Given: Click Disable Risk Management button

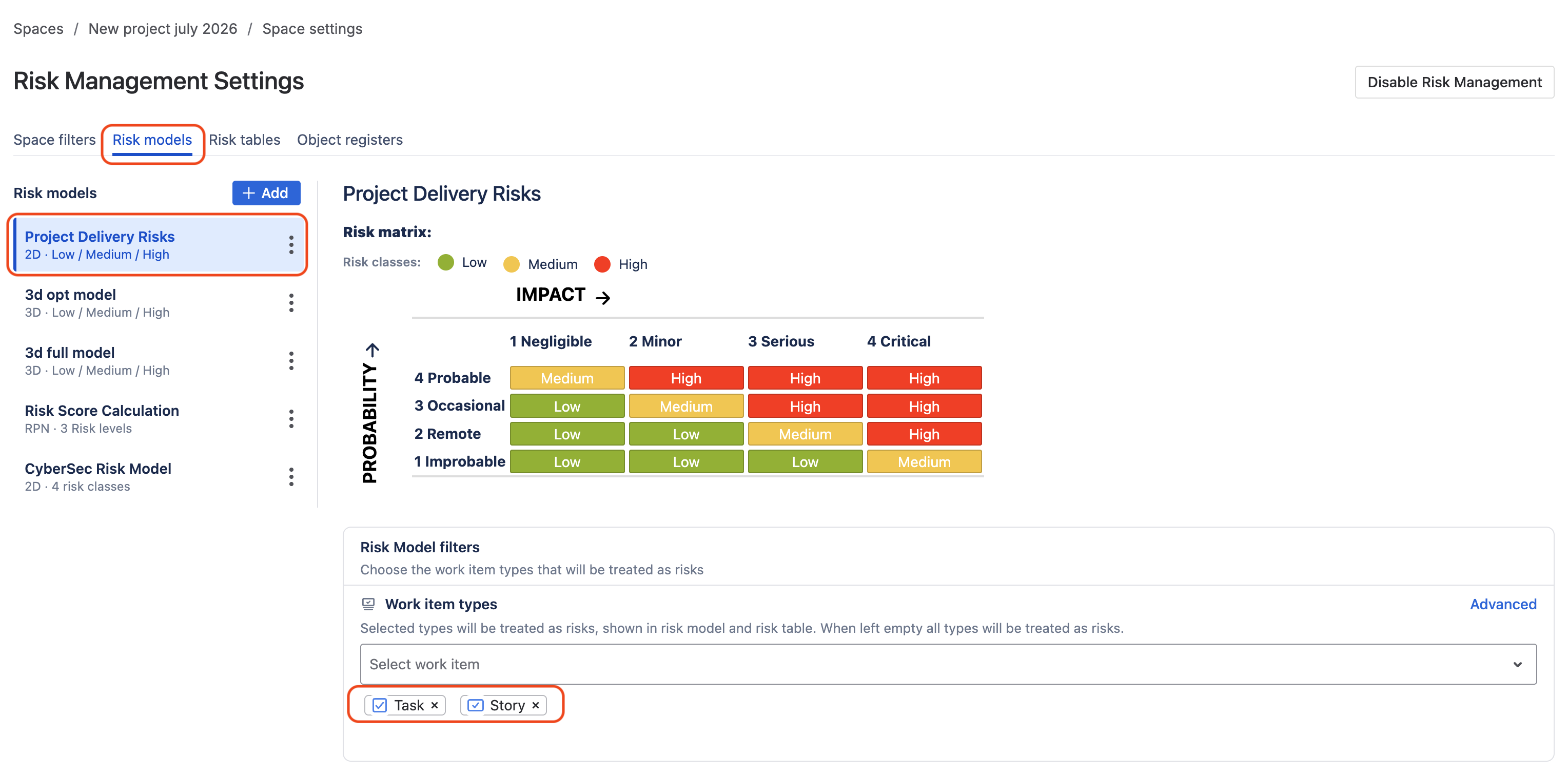Looking at the screenshot, I should coord(1454,82).
